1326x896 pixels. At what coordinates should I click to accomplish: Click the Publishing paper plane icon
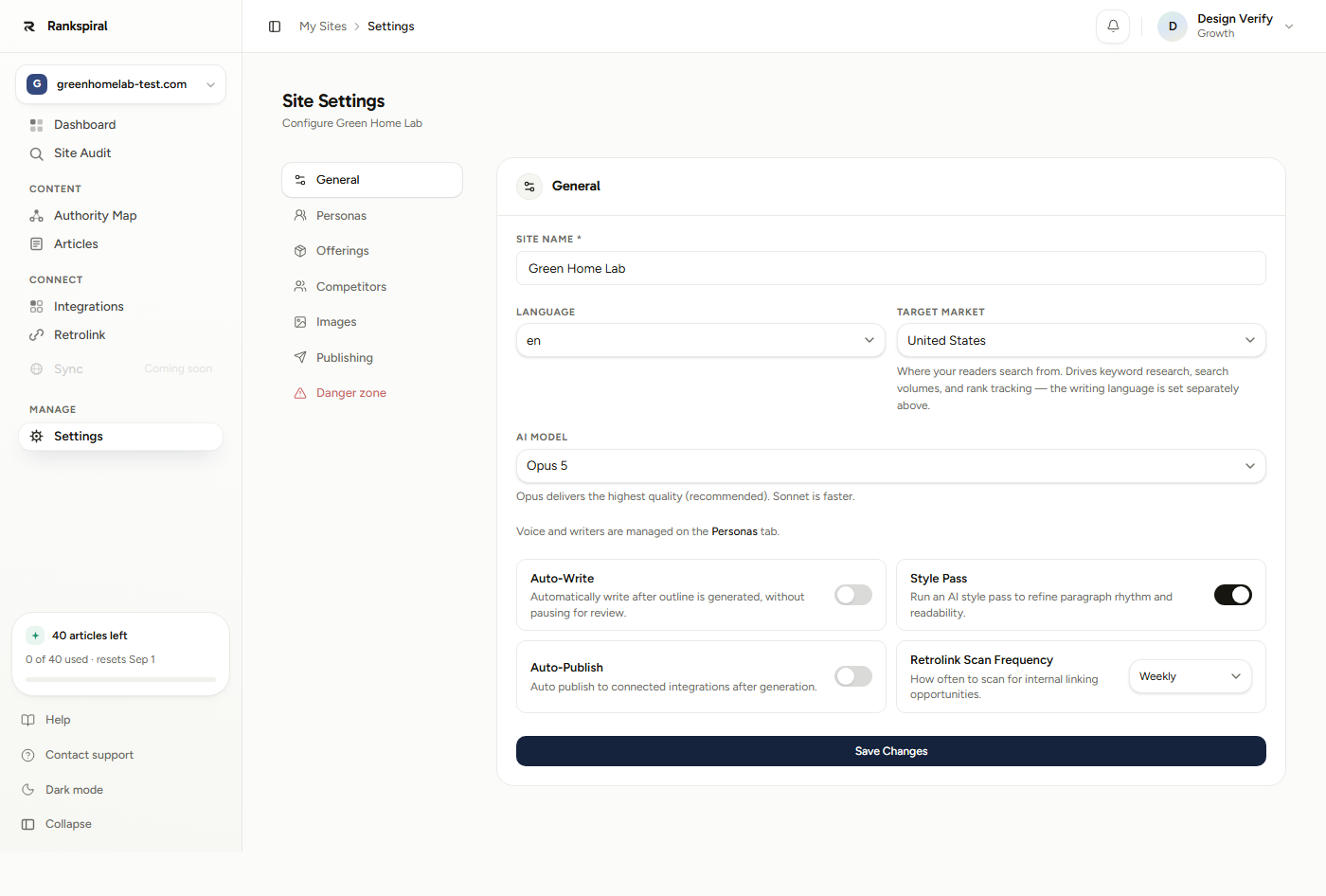[x=300, y=358]
